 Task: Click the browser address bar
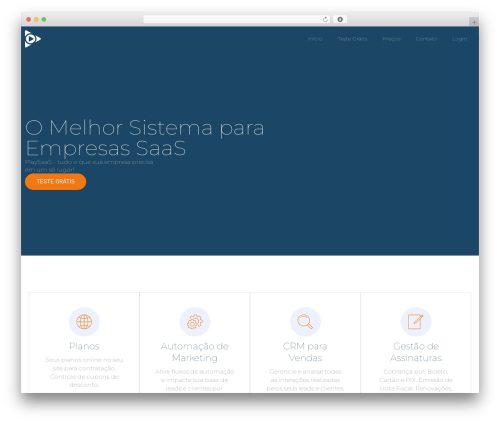point(237,19)
